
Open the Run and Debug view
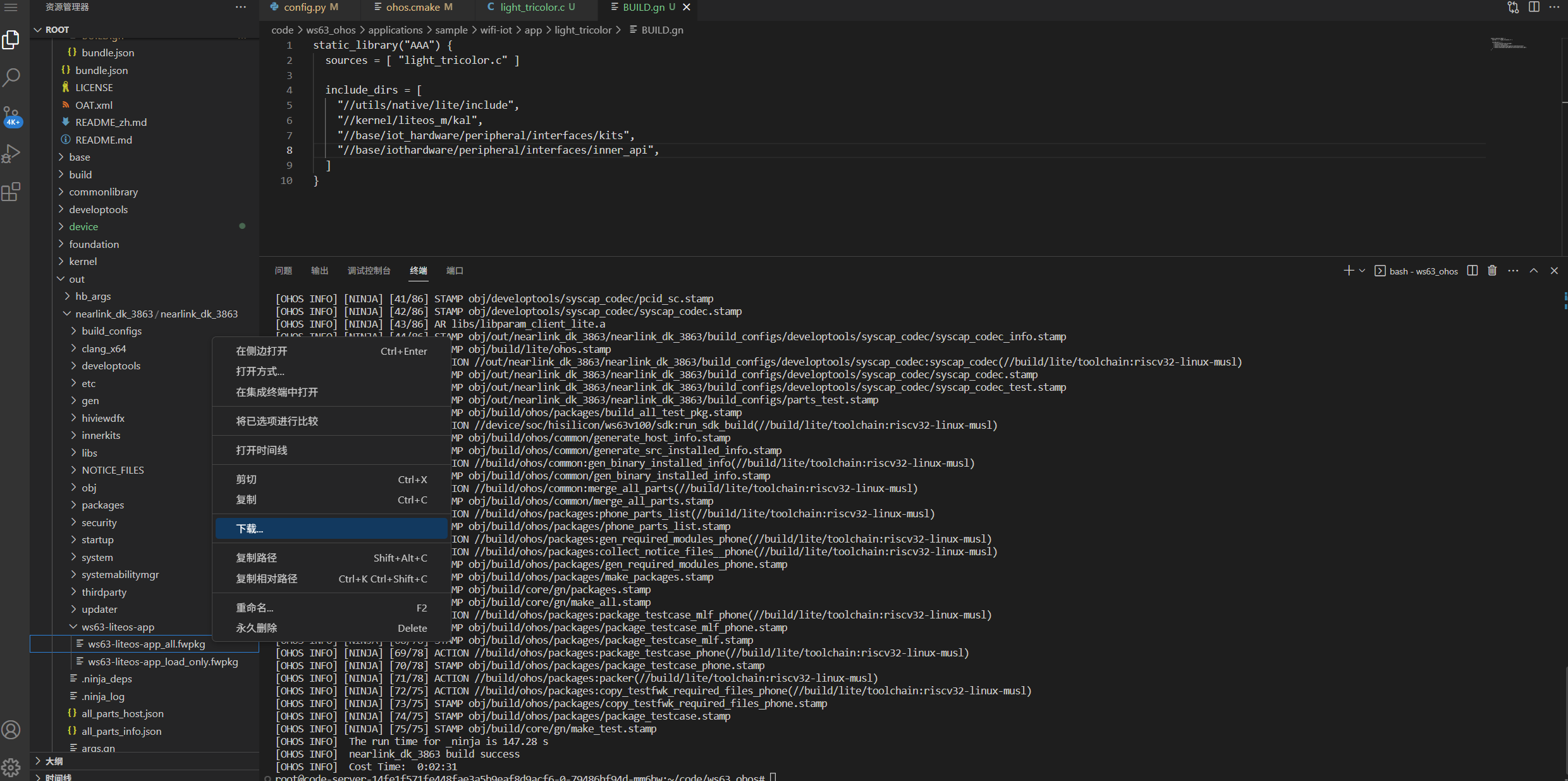tap(11, 153)
